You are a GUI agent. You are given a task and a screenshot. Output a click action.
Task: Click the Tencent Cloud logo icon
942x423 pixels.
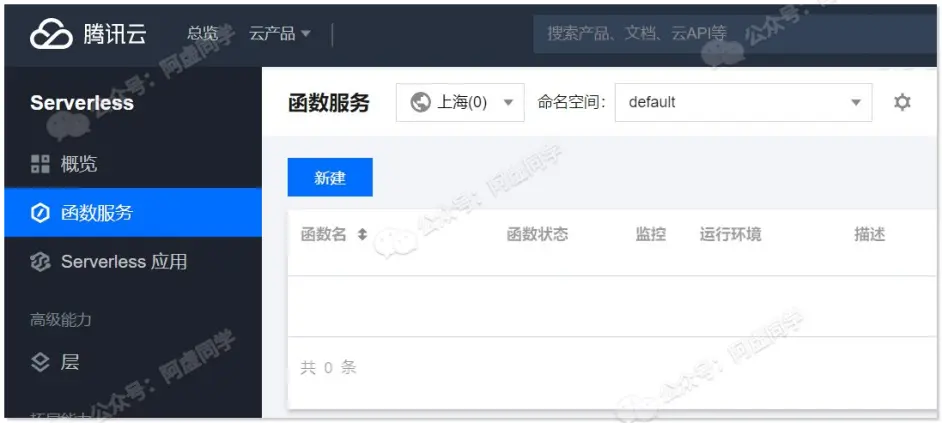(x=51, y=34)
